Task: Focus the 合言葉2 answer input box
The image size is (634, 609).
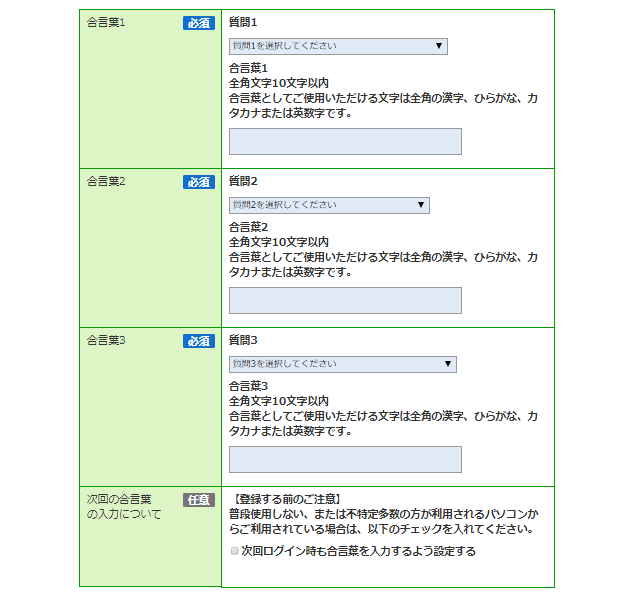Action: tap(345, 300)
